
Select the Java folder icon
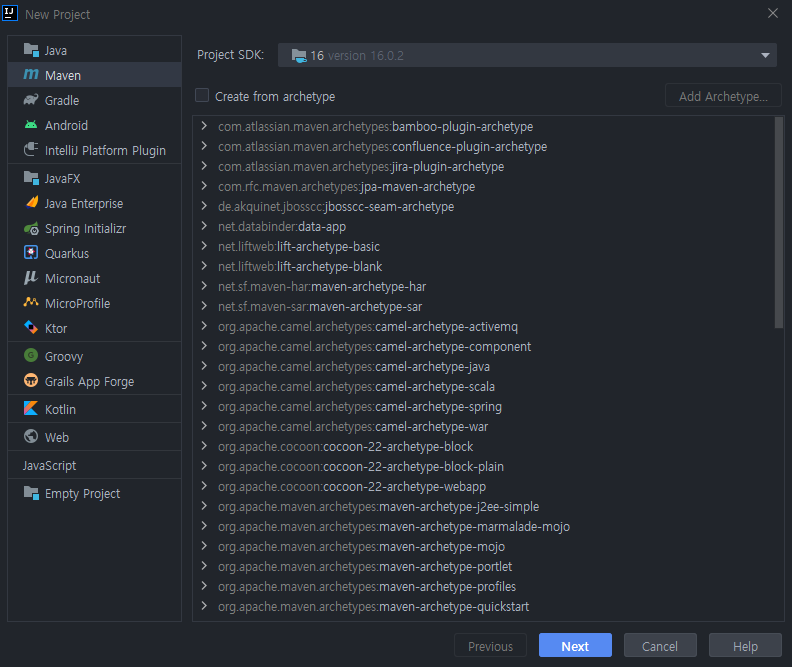click(x=31, y=50)
